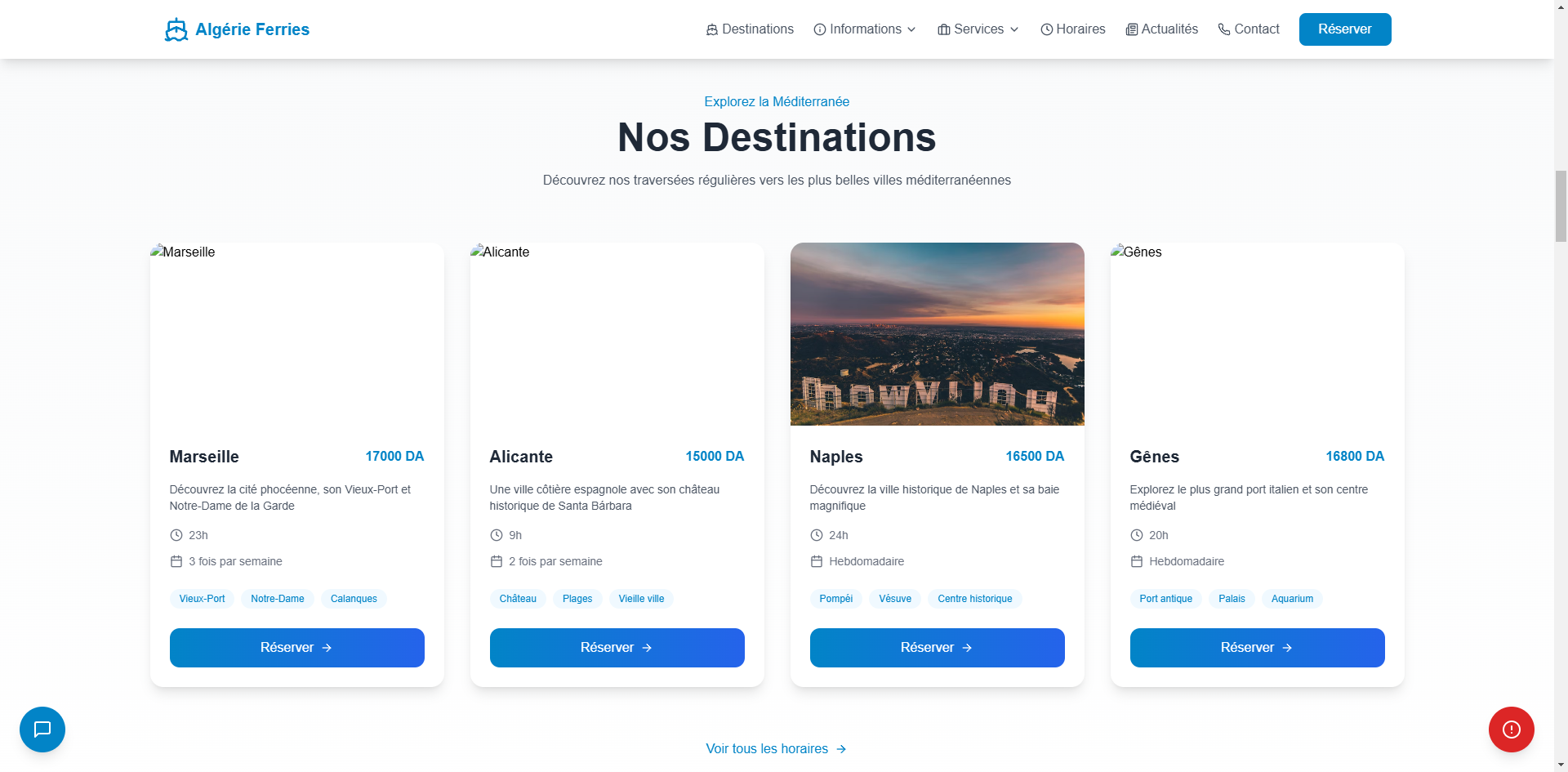Open the Actualités nav link
Screen dimensions: 1568x772
(1162, 29)
